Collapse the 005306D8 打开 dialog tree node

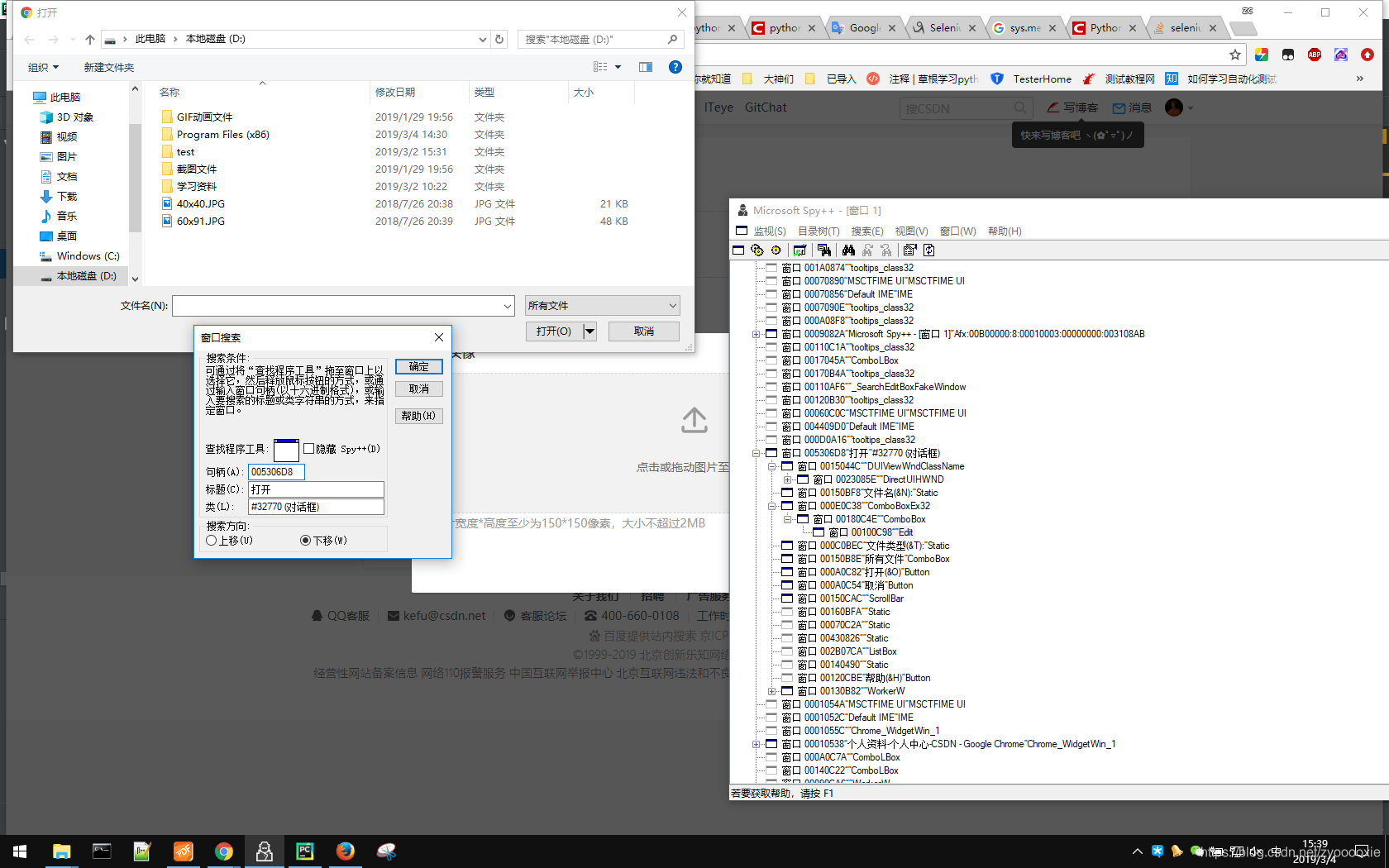756,453
